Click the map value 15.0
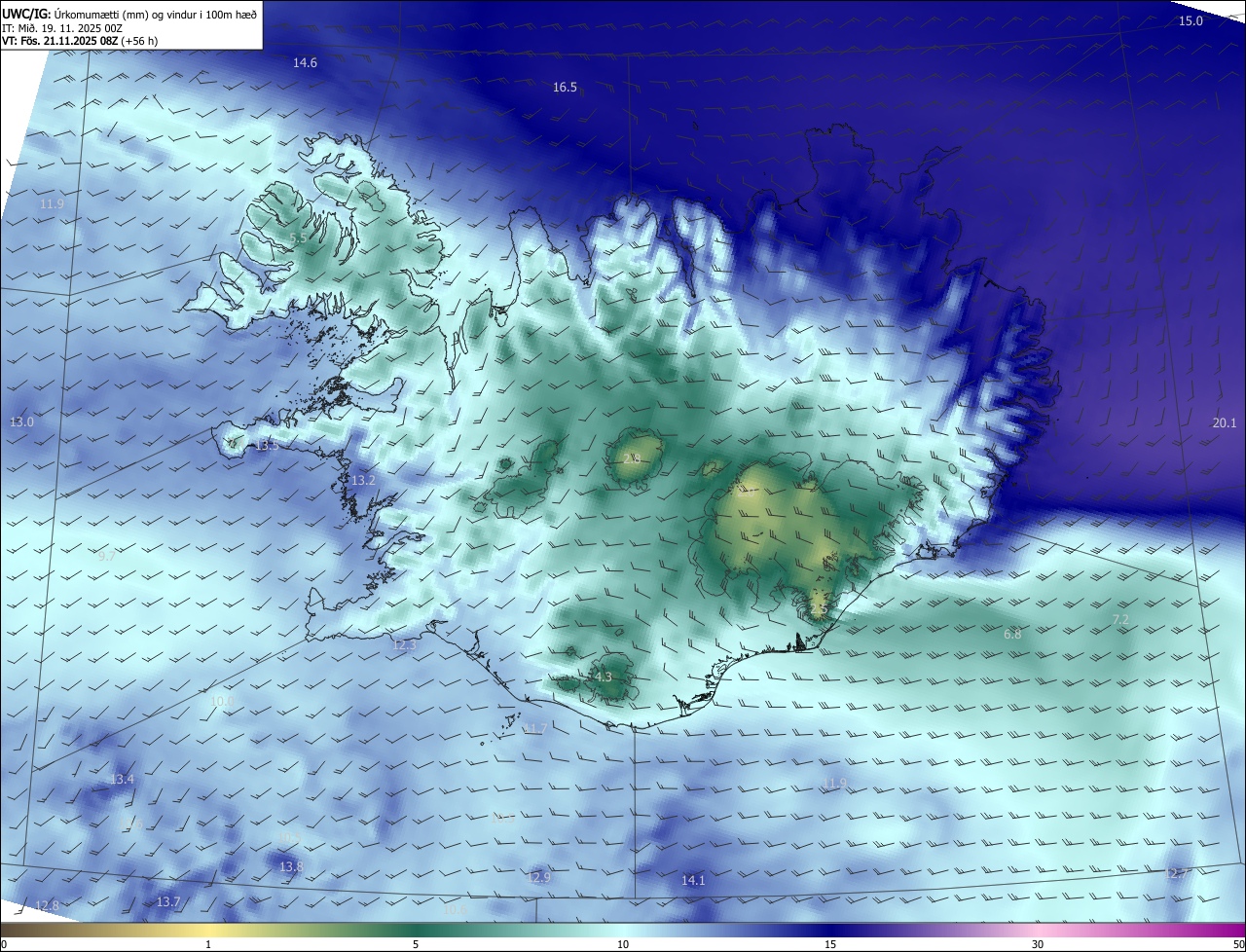The width and height of the screenshot is (1246, 952). click(x=1191, y=20)
